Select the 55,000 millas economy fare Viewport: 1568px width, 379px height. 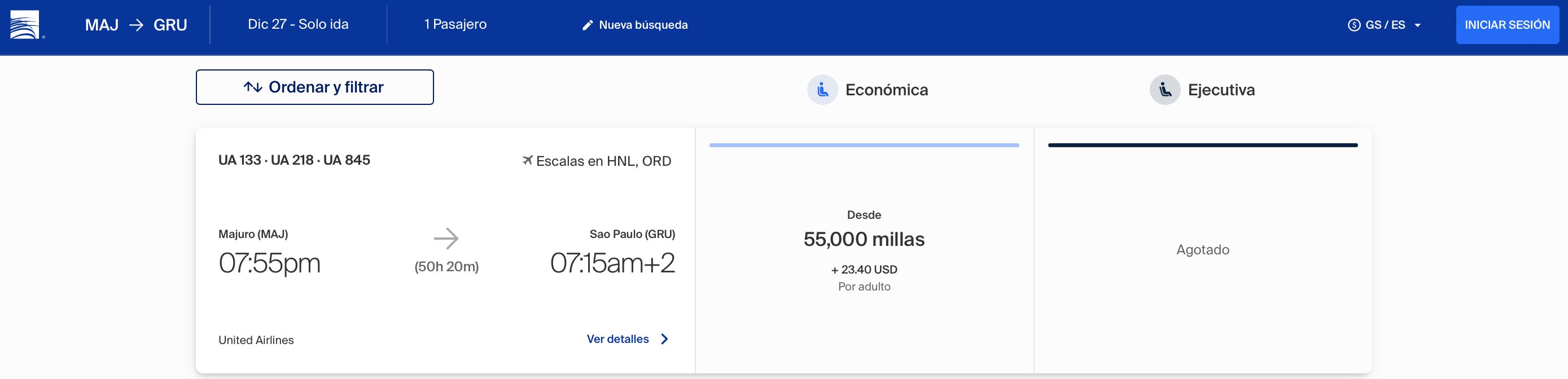(x=864, y=250)
